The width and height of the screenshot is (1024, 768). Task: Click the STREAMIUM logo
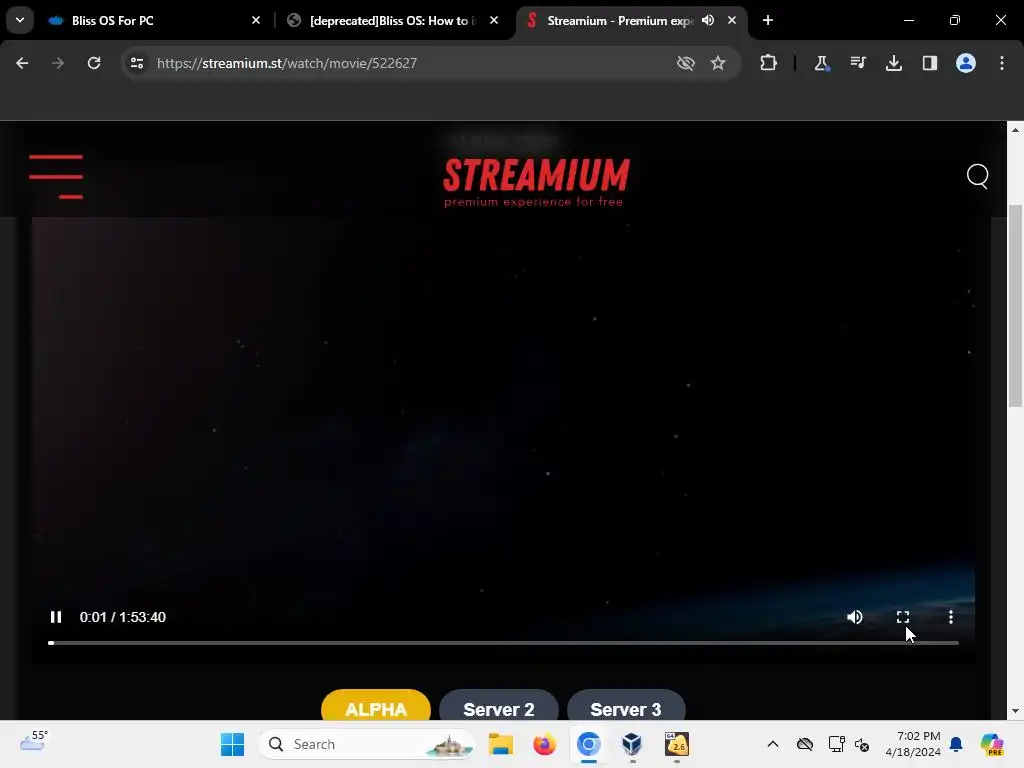(x=536, y=182)
